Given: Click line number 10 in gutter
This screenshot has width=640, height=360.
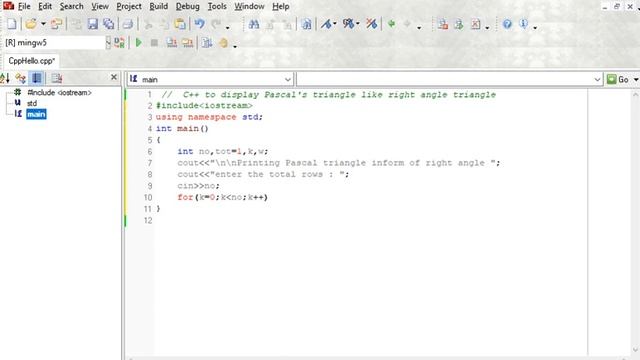Looking at the screenshot, I should tap(147, 198).
